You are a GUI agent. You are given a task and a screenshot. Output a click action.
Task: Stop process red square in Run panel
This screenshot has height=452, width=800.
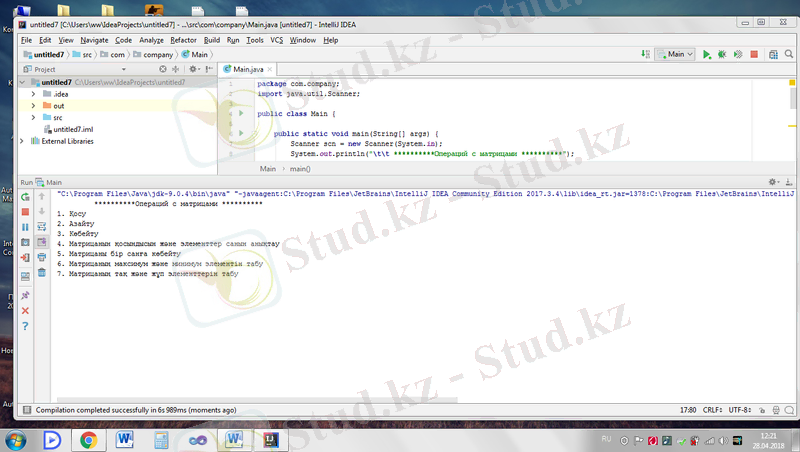click(25, 212)
